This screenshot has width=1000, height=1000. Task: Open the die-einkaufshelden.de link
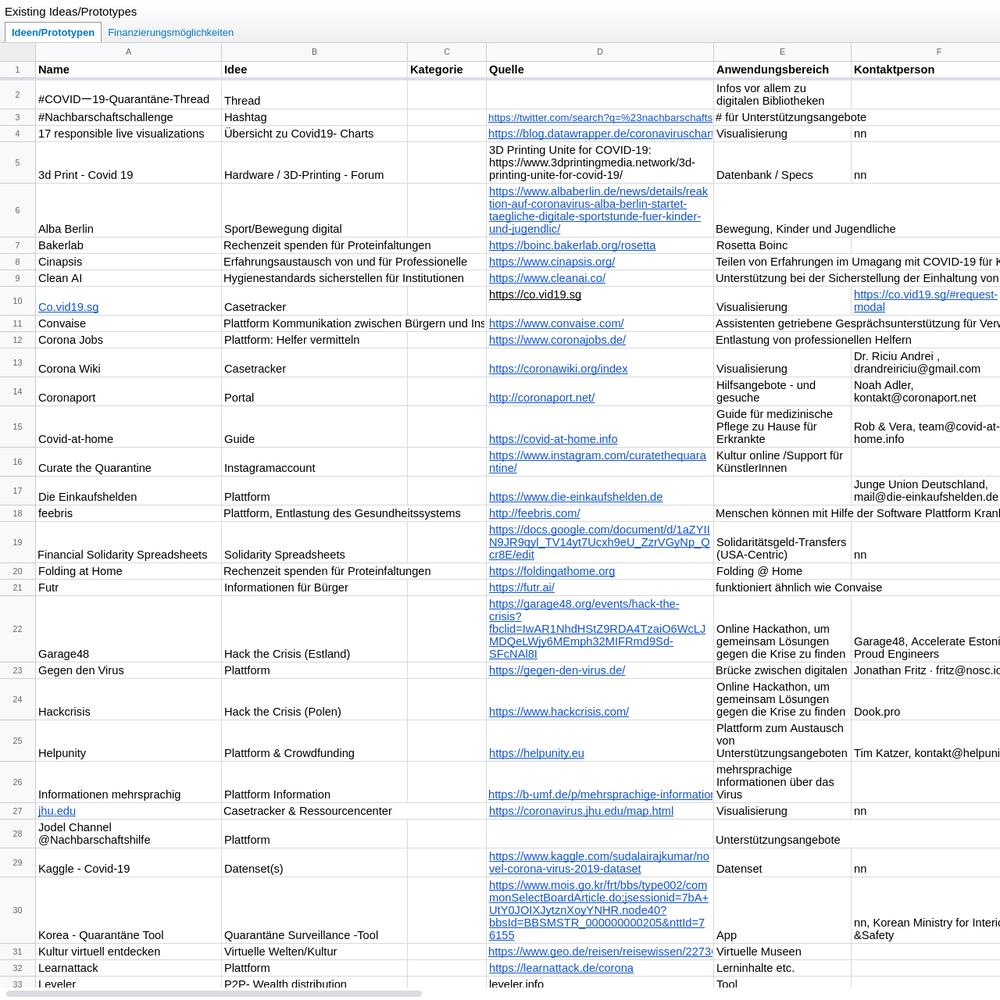tap(575, 497)
